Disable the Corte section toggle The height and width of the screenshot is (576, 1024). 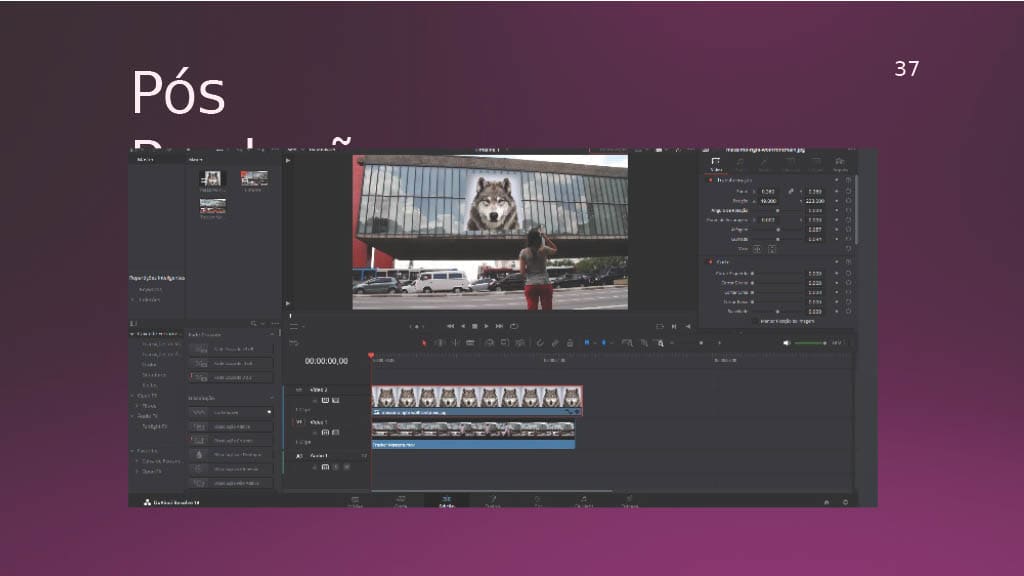[x=711, y=262]
